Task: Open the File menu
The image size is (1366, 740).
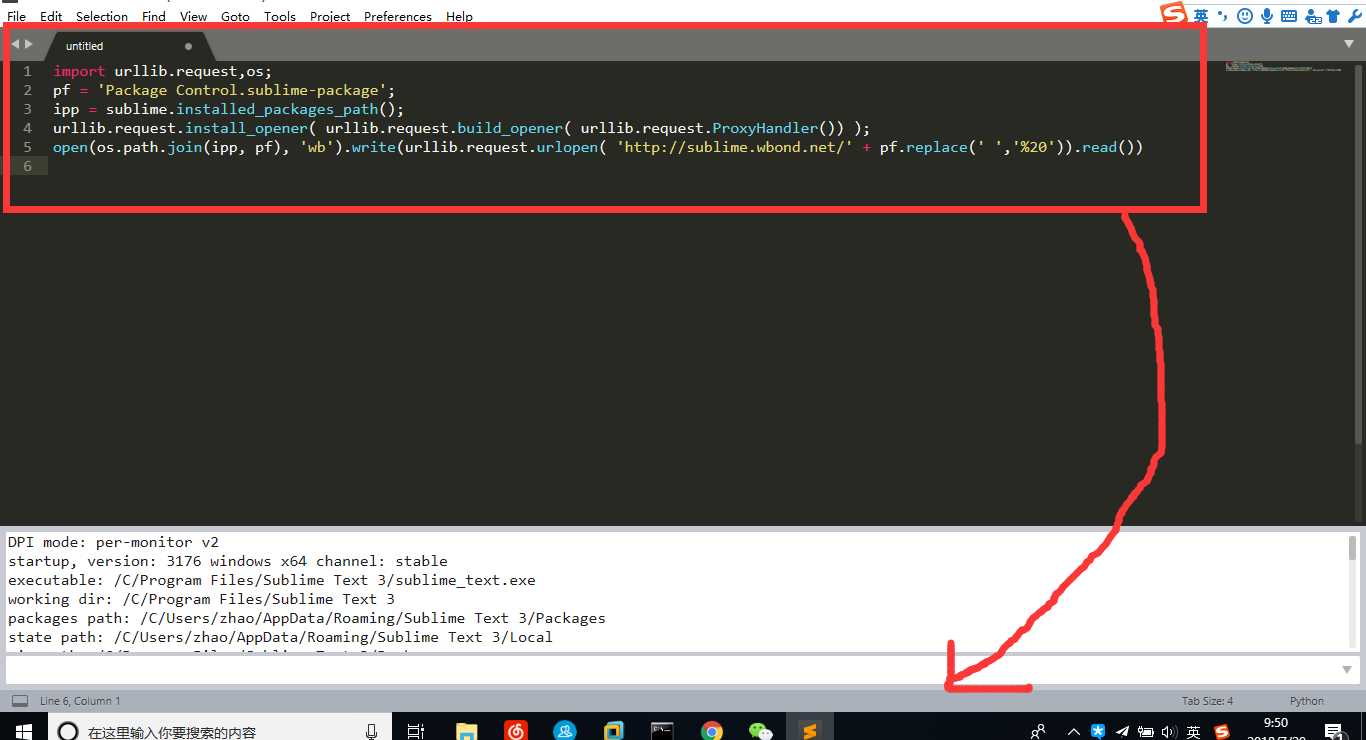Action: click(16, 16)
